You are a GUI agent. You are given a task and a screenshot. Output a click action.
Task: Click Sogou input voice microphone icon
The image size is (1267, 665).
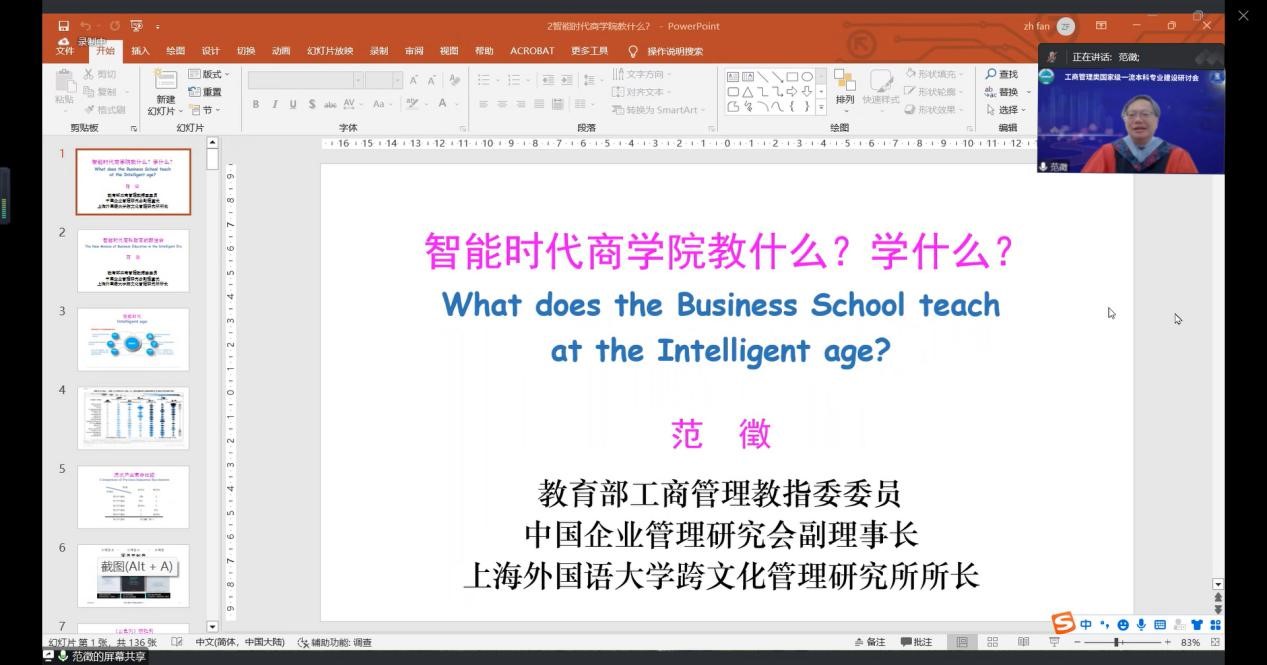[1141, 625]
